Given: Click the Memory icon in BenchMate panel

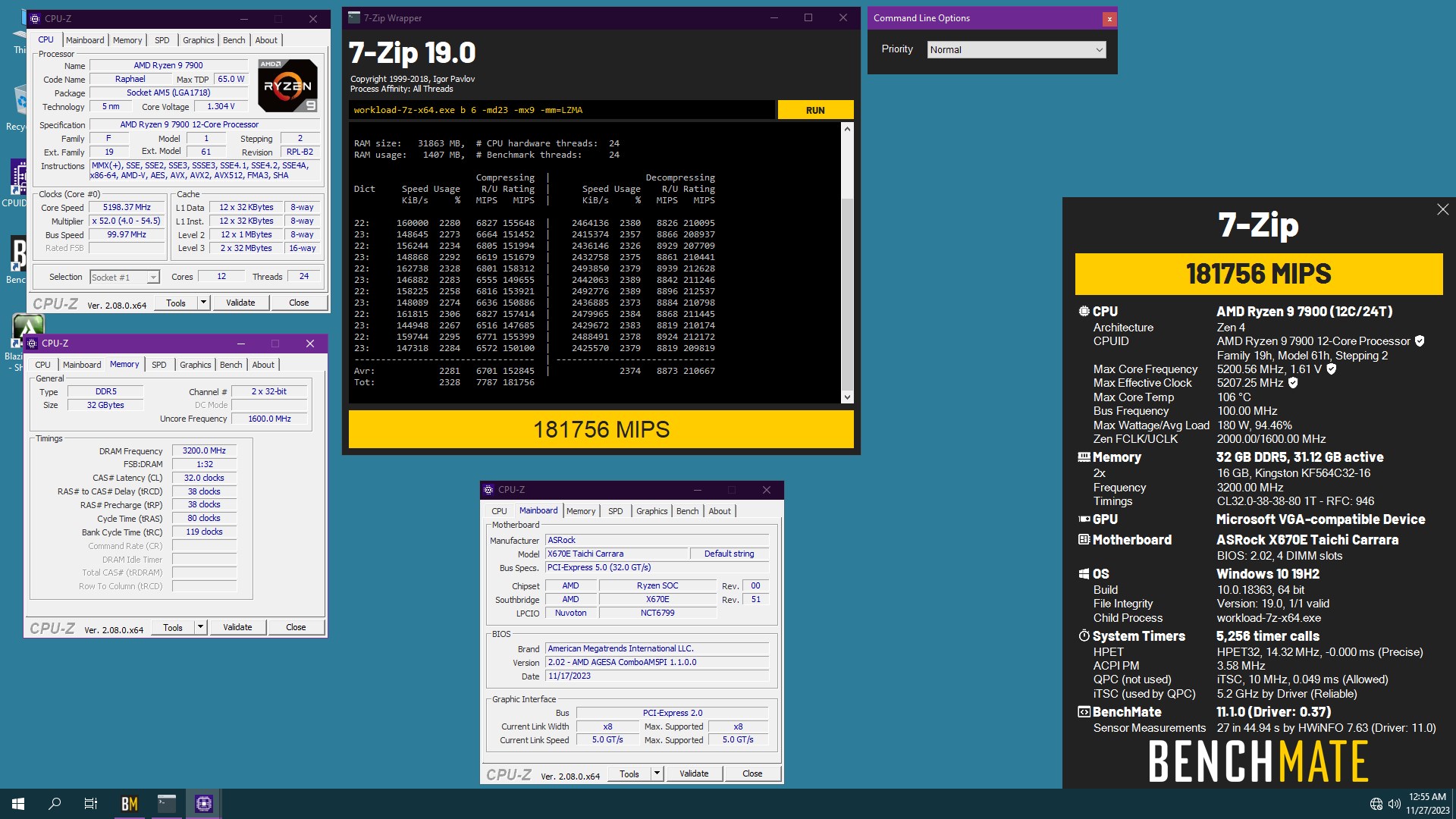Looking at the screenshot, I should coord(1084,457).
